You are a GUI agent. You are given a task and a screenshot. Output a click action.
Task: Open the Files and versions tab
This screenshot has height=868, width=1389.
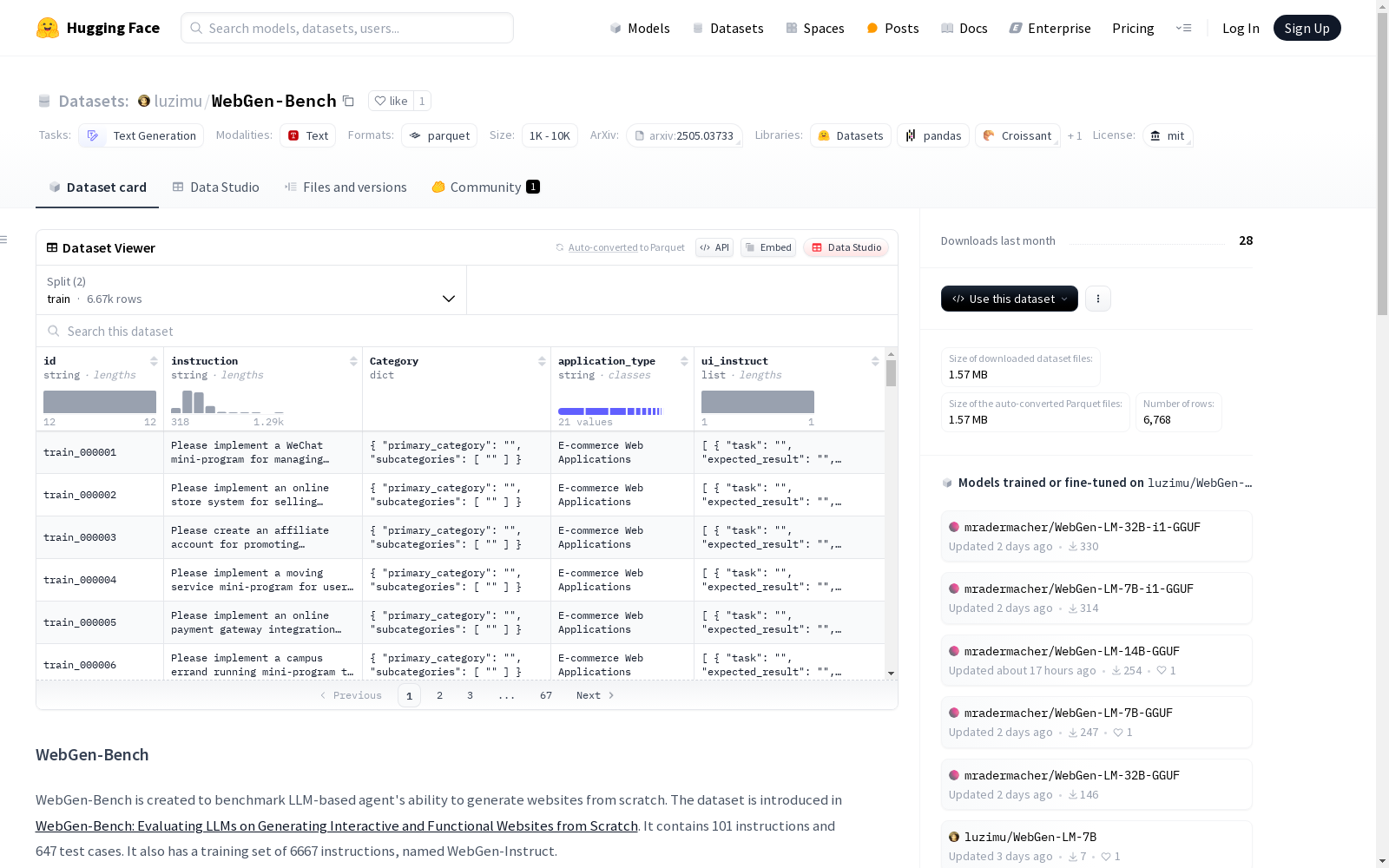[346, 187]
